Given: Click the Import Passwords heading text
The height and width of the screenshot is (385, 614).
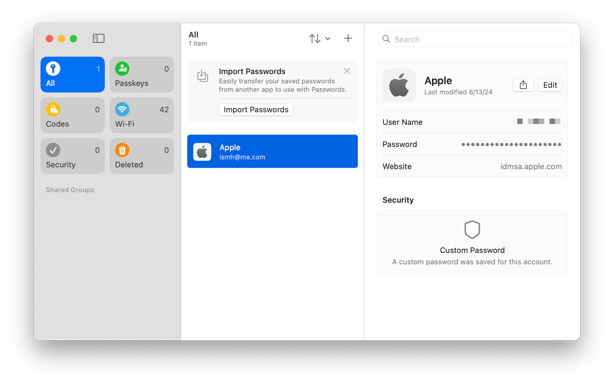Looking at the screenshot, I should coord(252,71).
